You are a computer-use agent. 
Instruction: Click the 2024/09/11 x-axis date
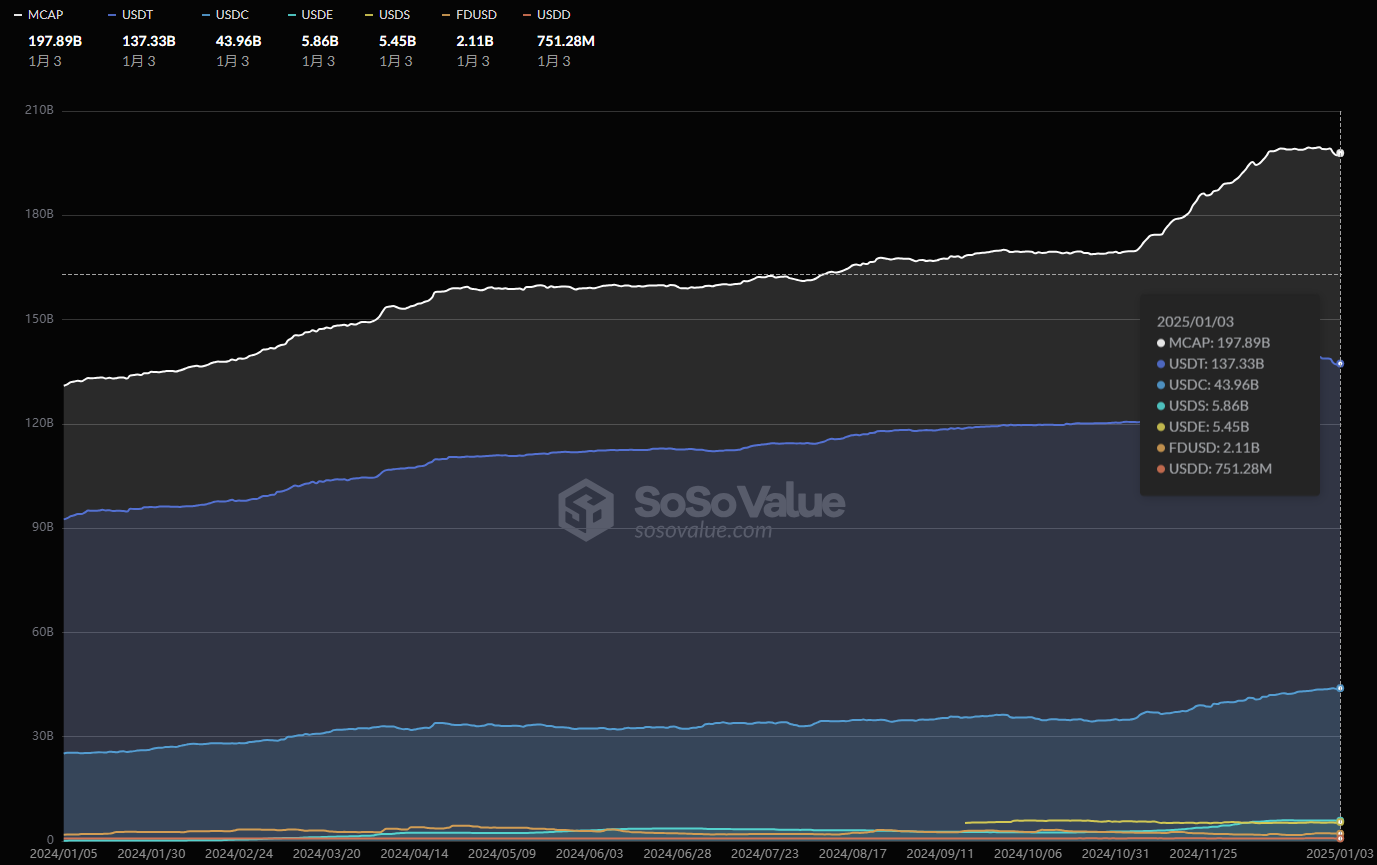(942, 854)
